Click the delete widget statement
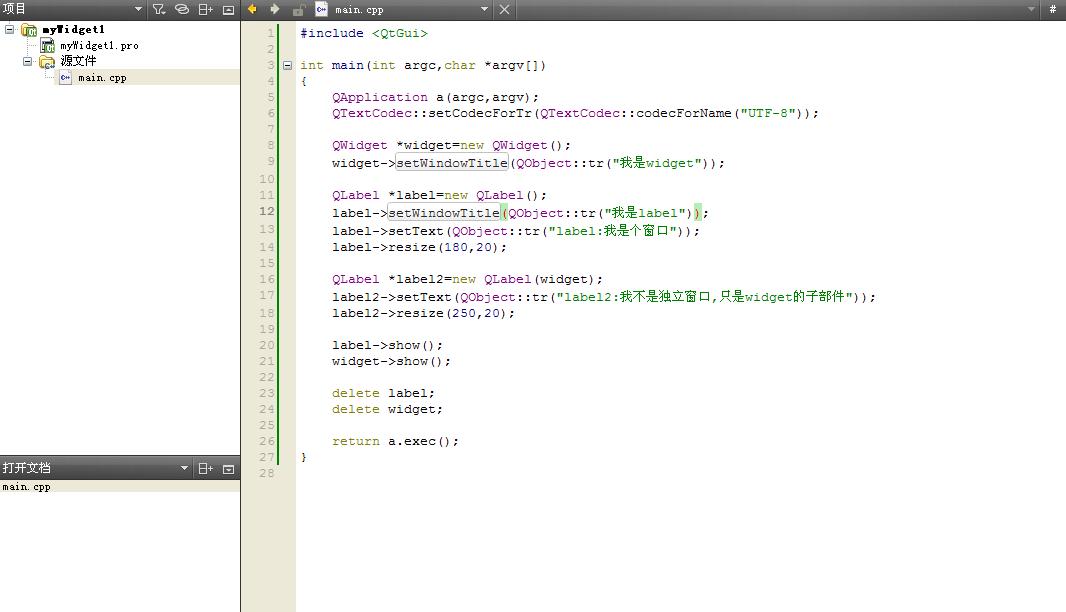 click(x=388, y=409)
